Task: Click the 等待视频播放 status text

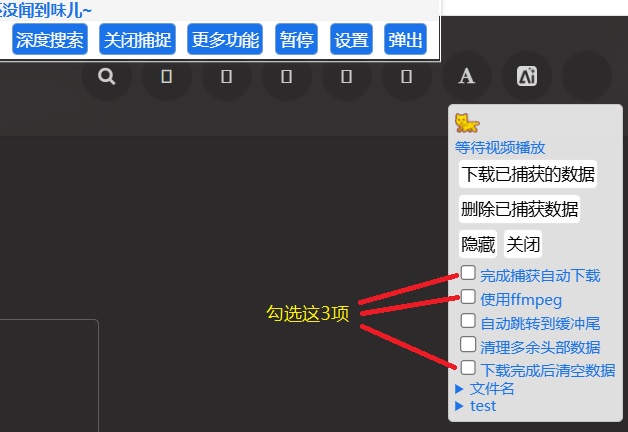Action: tap(500, 148)
